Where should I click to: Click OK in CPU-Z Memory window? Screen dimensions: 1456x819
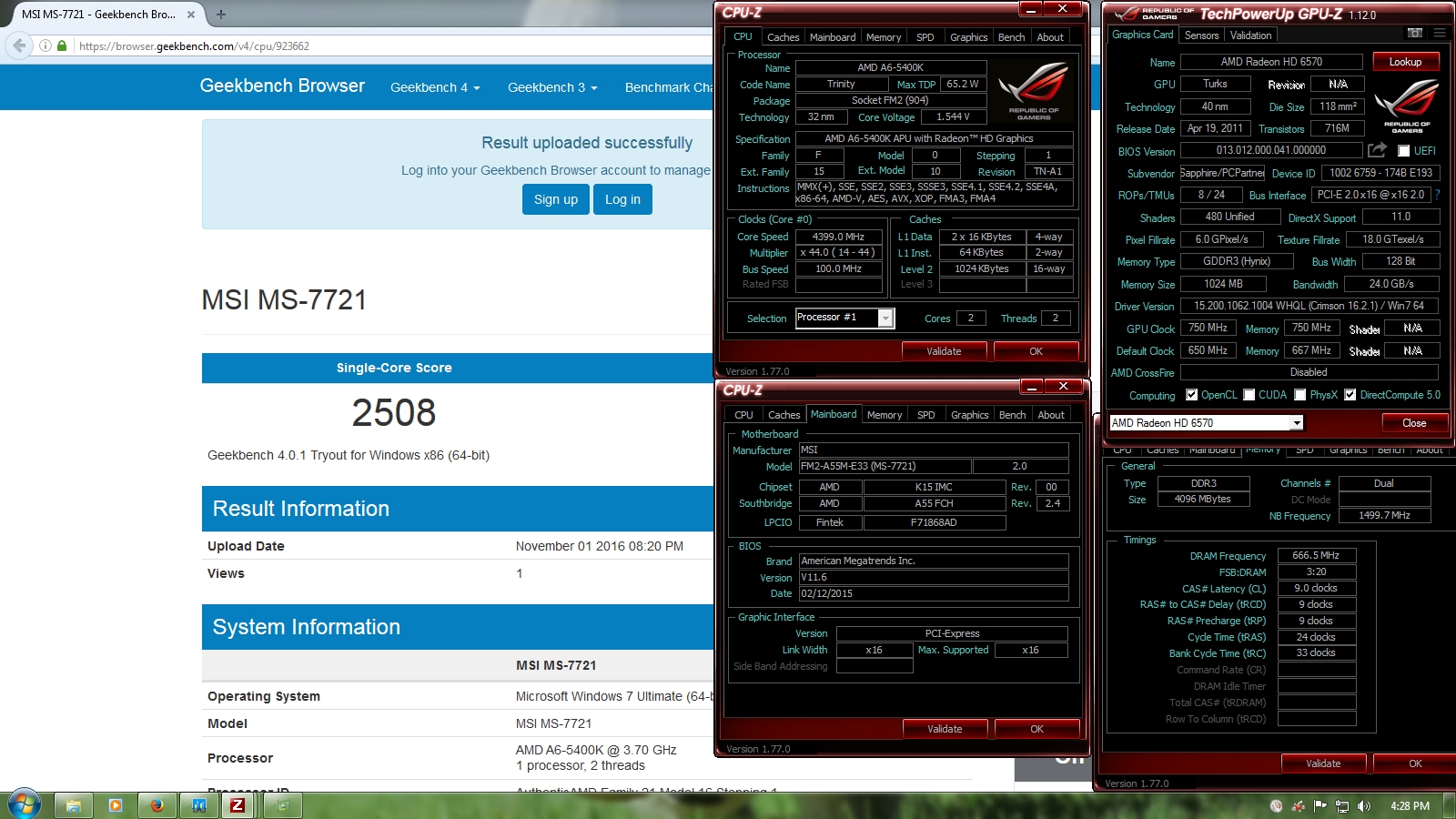click(1414, 763)
